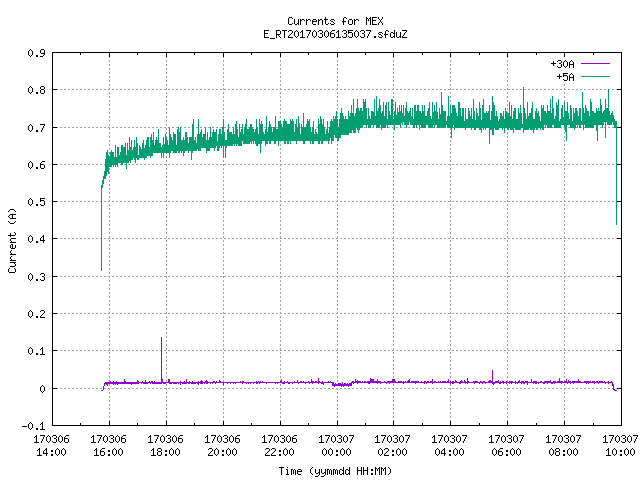Click the x-axis label 170306 20:00
The height and width of the screenshot is (480, 640).
click(x=222, y=446)
